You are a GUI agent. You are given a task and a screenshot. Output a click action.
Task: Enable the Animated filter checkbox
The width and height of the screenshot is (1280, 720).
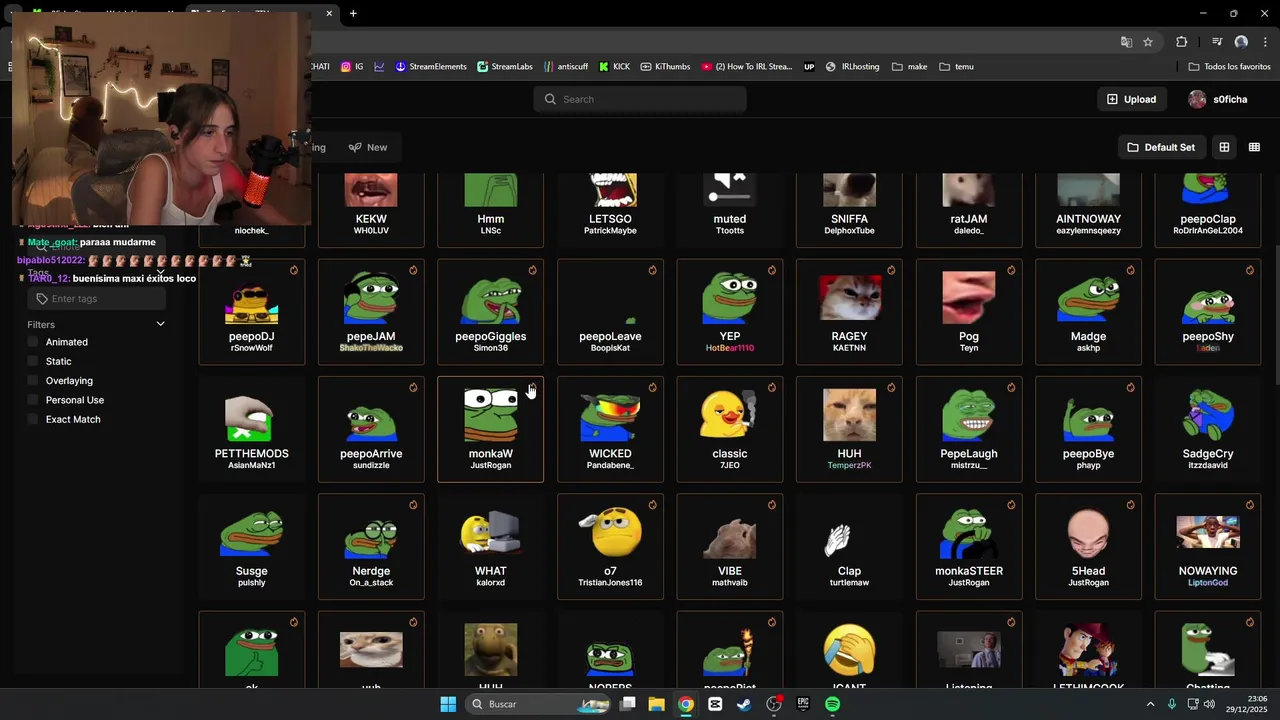(33, 342)
